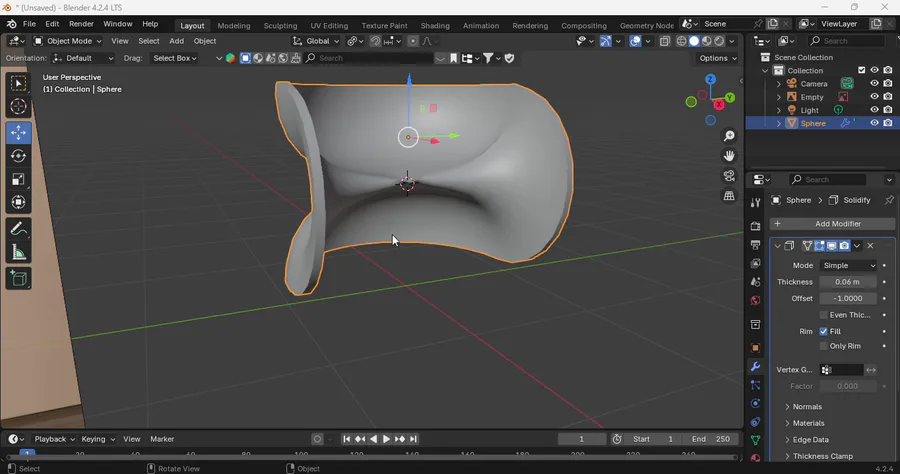Switch to rendered viewport shading
Image resolution: width=900 pixels, height=474 pixels.
(x=719, y=41)
